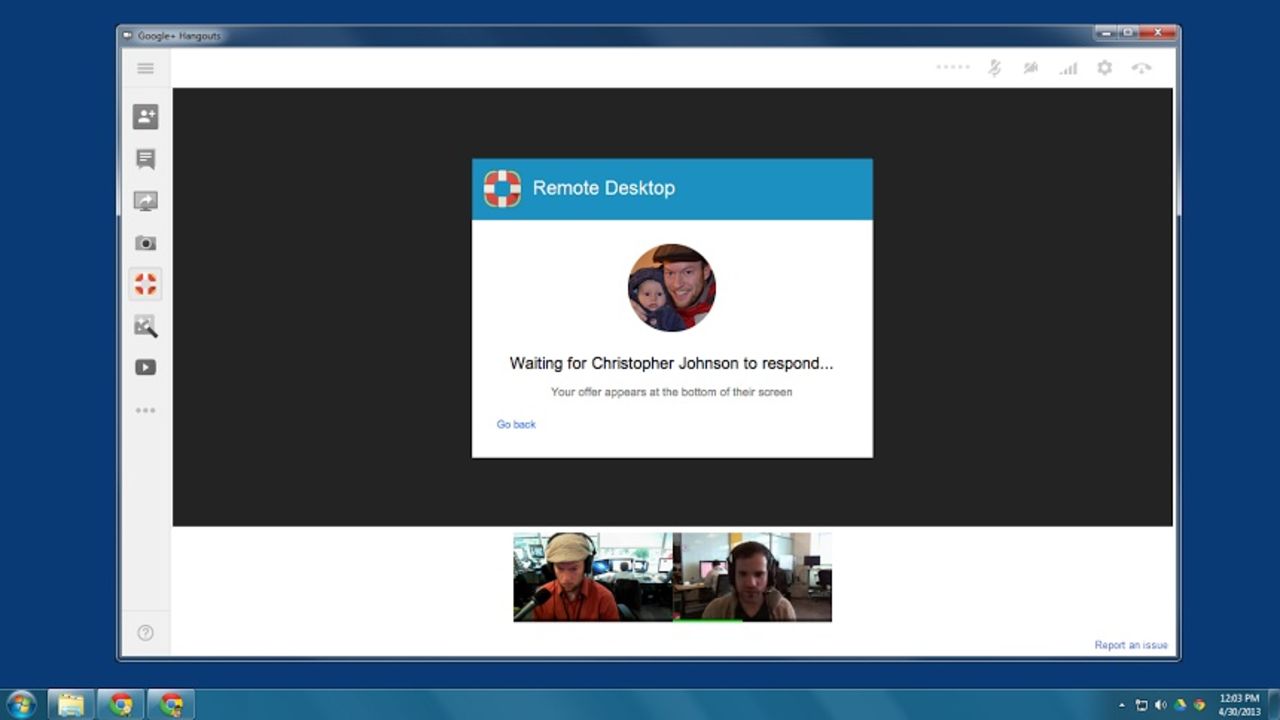The height and width of the screenshot is (720, 1280).
Task: Select the Remote Desktop app icon
Action: [x=145, y=283]
